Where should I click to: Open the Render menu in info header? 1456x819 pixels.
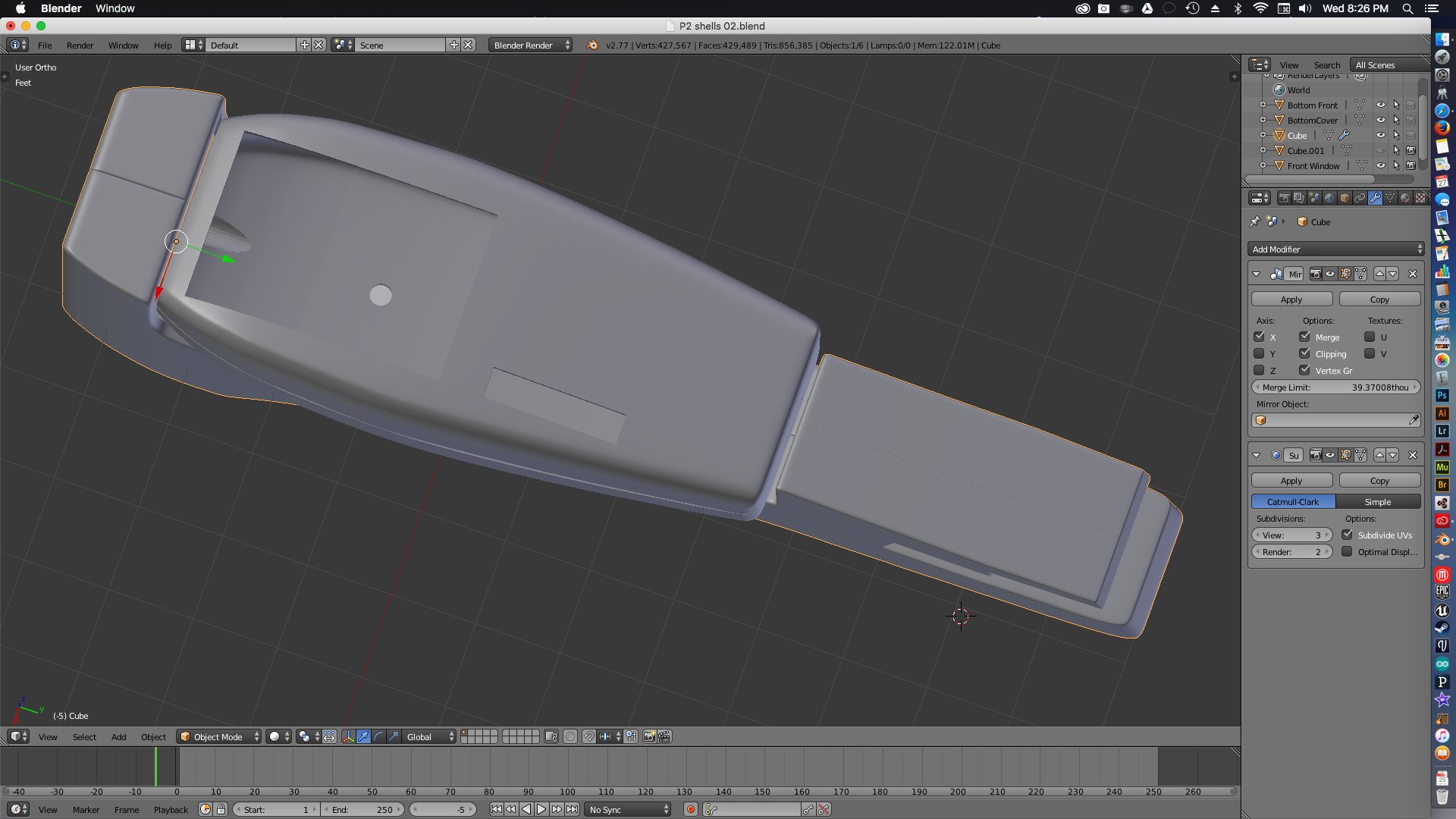pos(80,45)
